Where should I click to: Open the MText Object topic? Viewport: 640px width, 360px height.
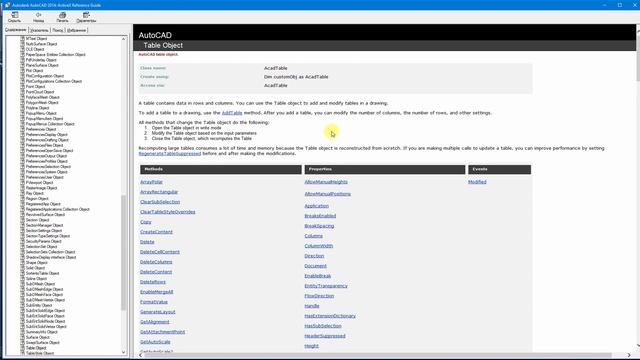[x=36, y=38]
